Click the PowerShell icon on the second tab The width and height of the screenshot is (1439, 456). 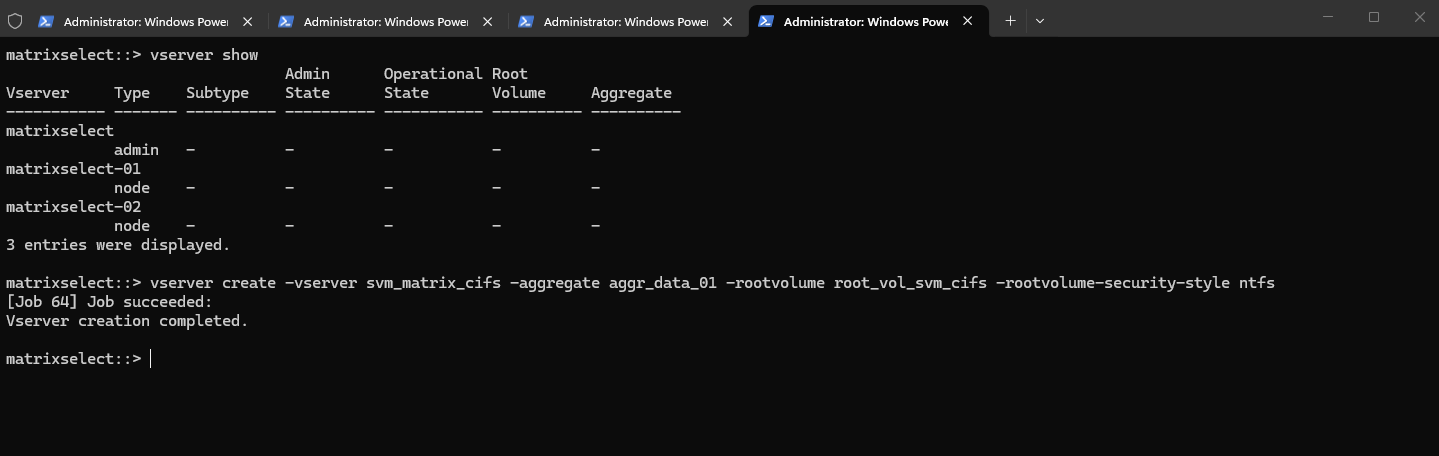pyautogui.click(x=286, y=21)
